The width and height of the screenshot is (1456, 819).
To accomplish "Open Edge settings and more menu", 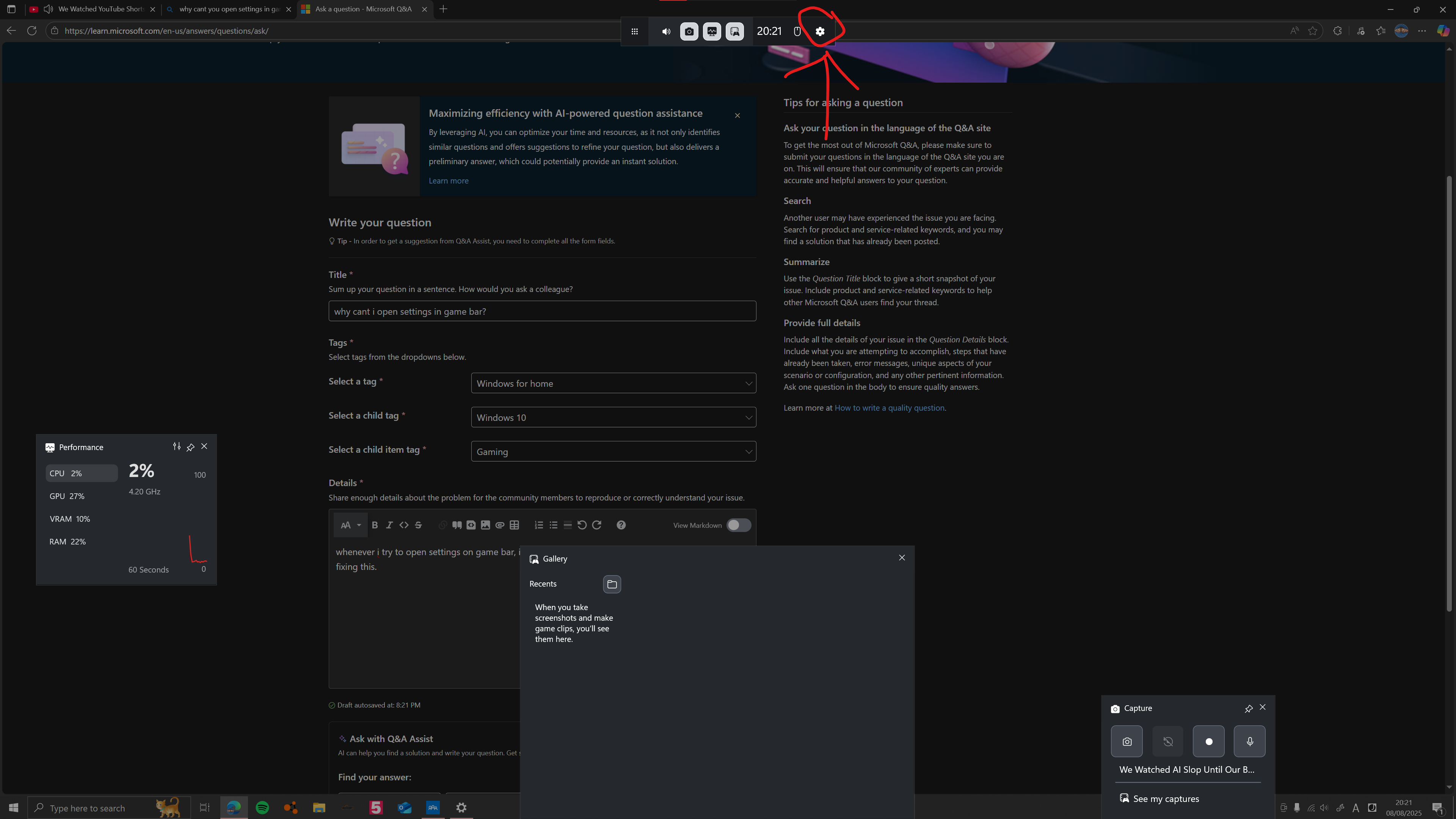I will pos(1421,31).
